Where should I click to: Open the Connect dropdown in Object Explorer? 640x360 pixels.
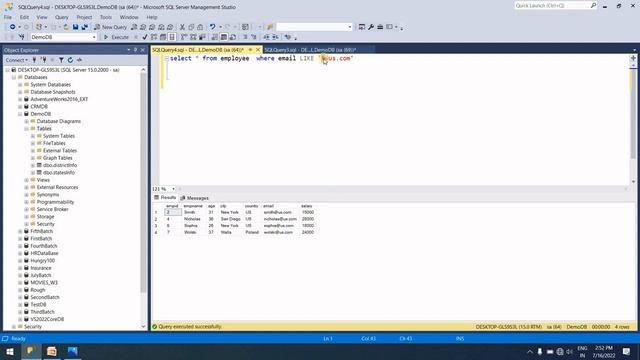16,60
